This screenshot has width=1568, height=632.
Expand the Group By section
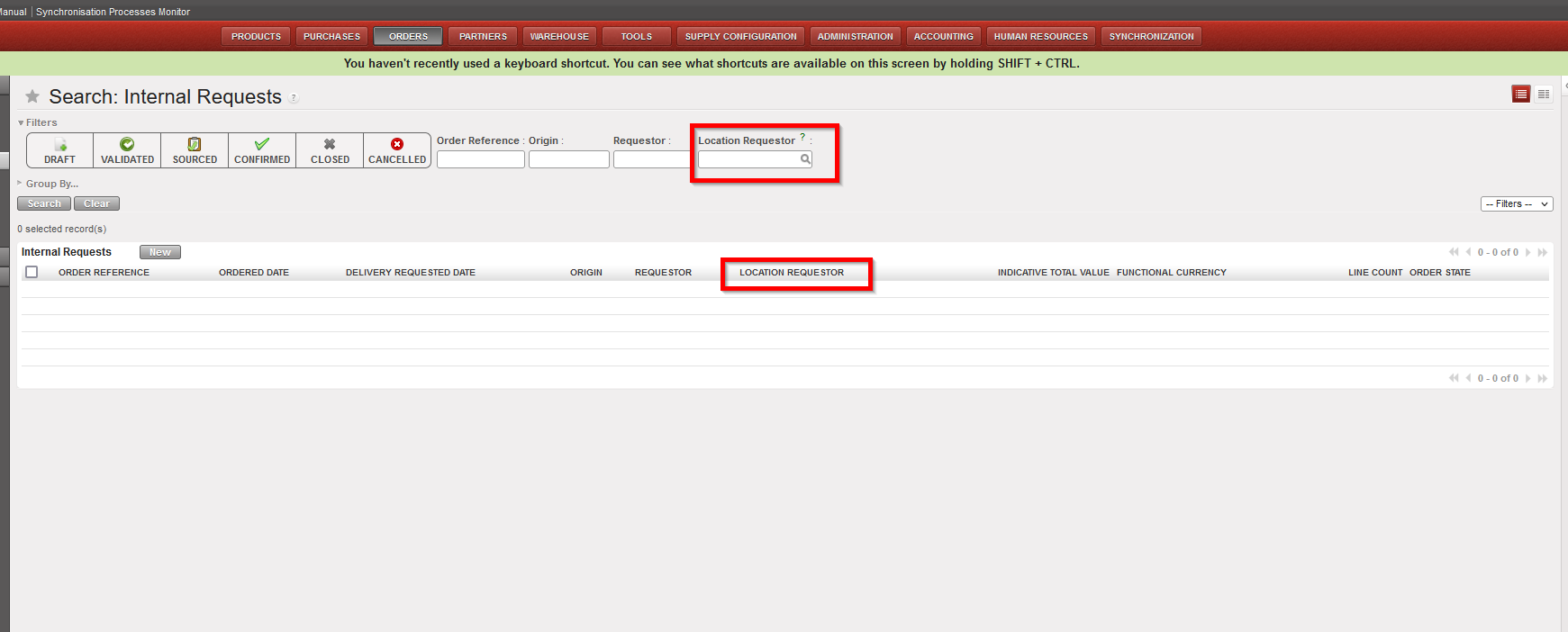51,184
